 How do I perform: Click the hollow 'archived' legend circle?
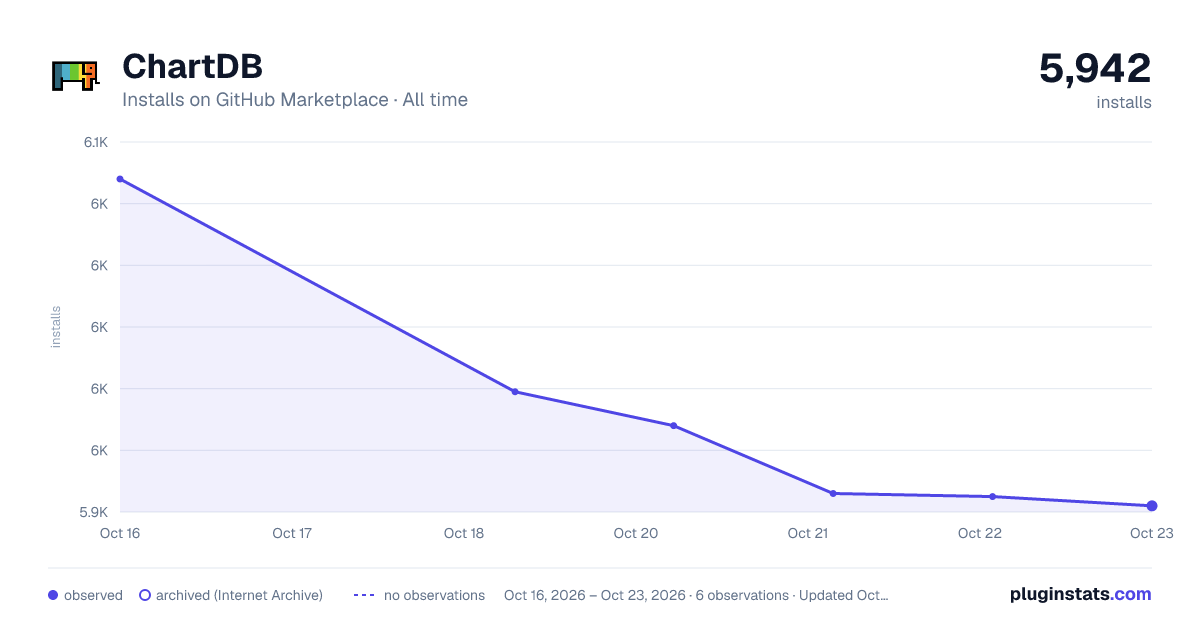145,595
